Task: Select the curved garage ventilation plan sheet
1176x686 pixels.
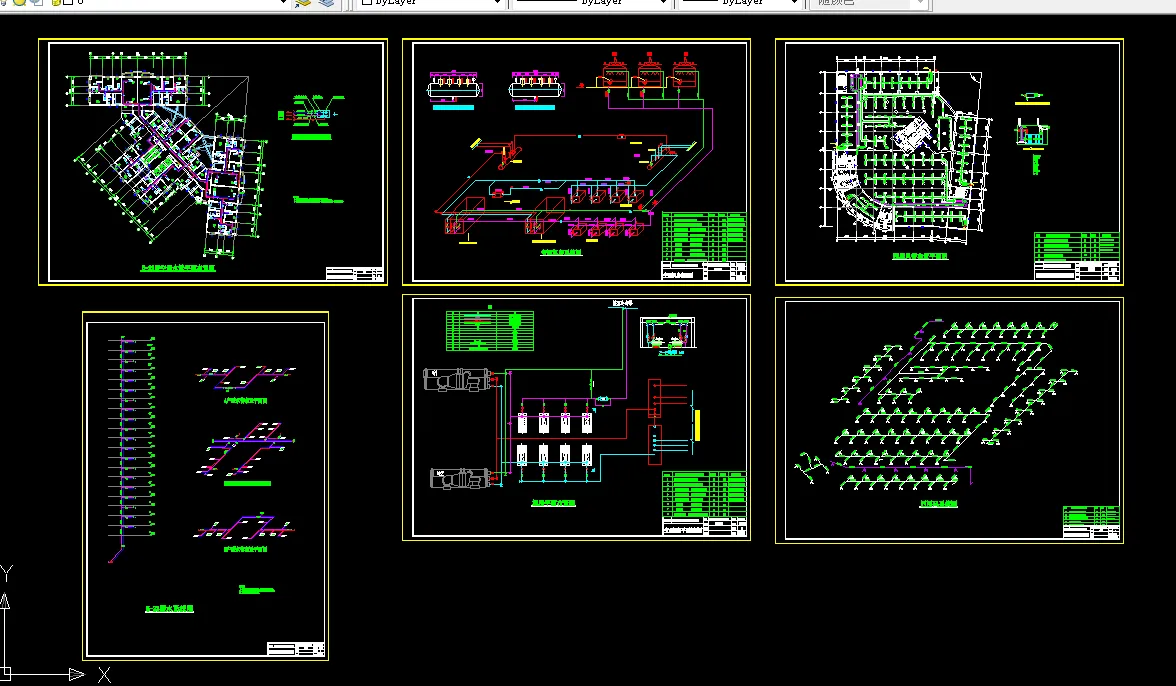Action: (x=949, y=162)
